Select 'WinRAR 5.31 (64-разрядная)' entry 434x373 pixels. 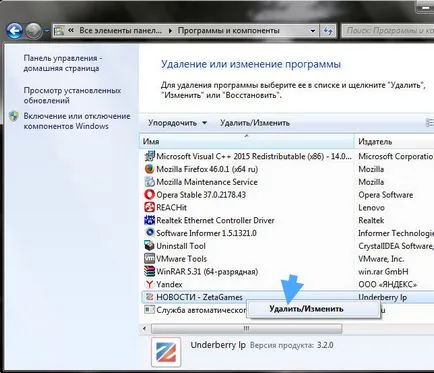[207, 272]
